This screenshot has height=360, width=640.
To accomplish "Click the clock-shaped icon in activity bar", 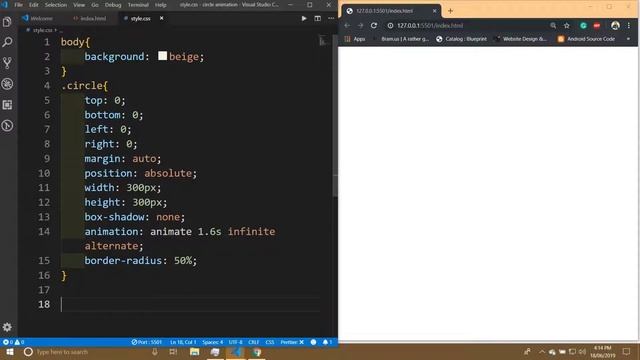I will click(x=7, y=126).
